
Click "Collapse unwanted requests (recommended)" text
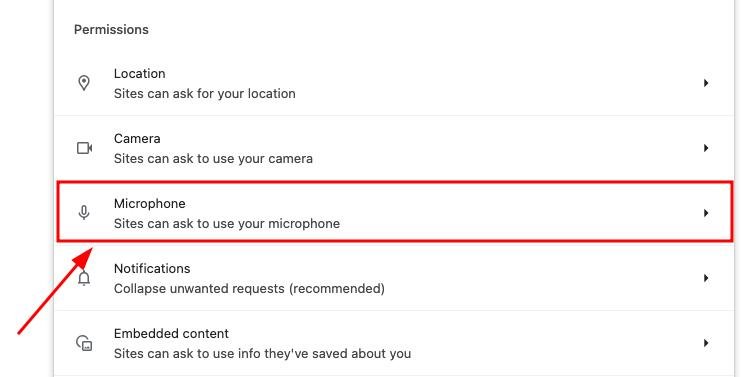(249, 289)
